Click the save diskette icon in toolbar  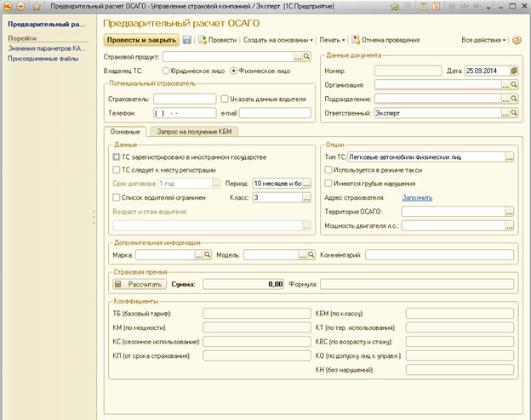187,40
